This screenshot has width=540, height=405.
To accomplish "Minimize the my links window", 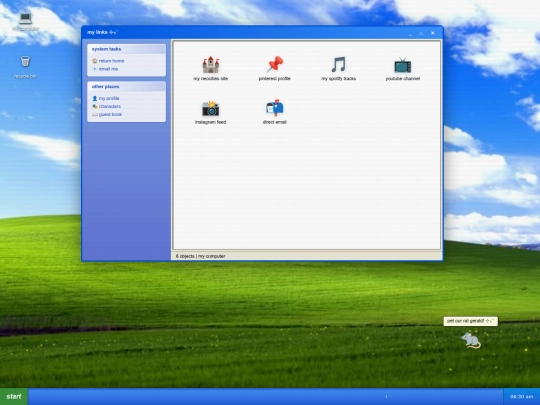I will click(410, 33).
